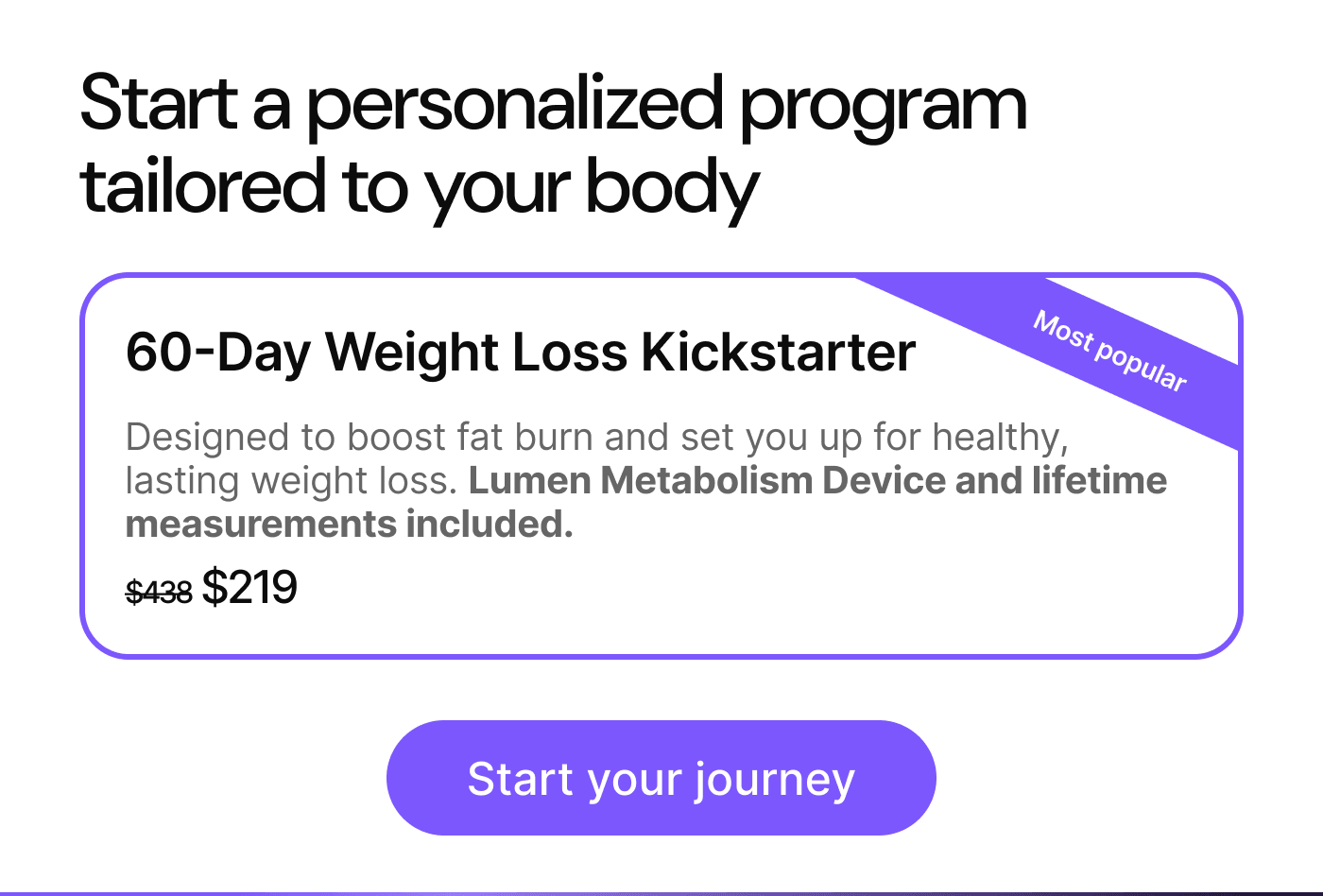Click the crossed-out $438 original price
Screen dimensions: 1323x896
click(x=159, y=593)
